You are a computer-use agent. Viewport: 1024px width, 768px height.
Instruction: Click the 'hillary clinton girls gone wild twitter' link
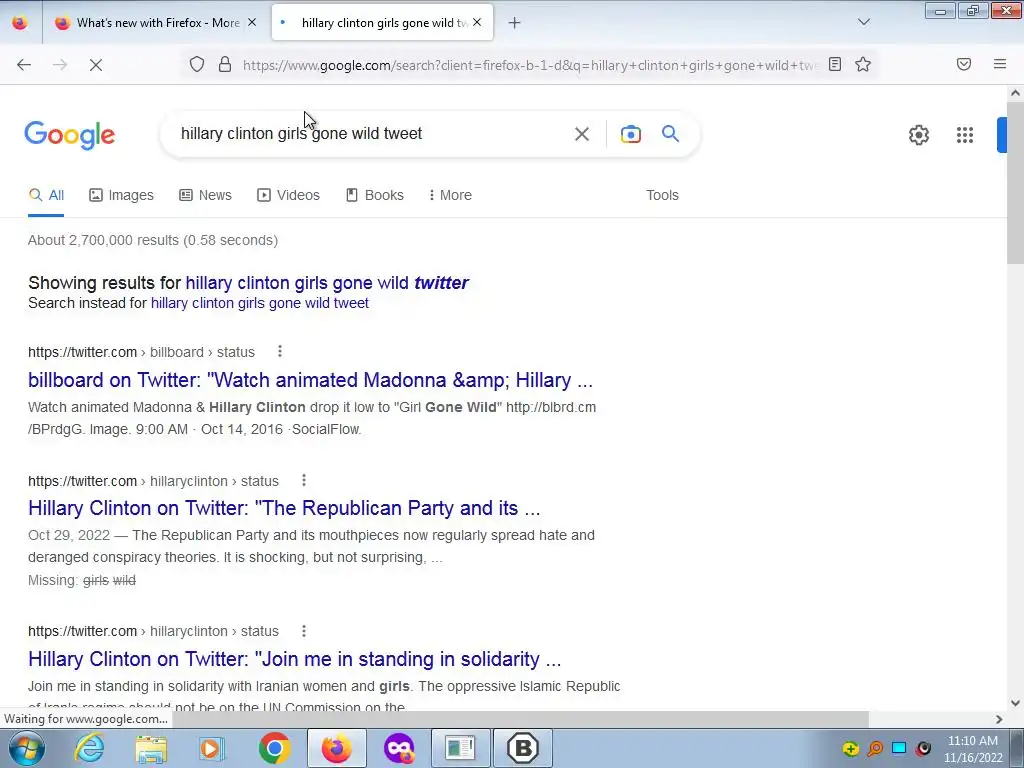click(x=327, y=283)
